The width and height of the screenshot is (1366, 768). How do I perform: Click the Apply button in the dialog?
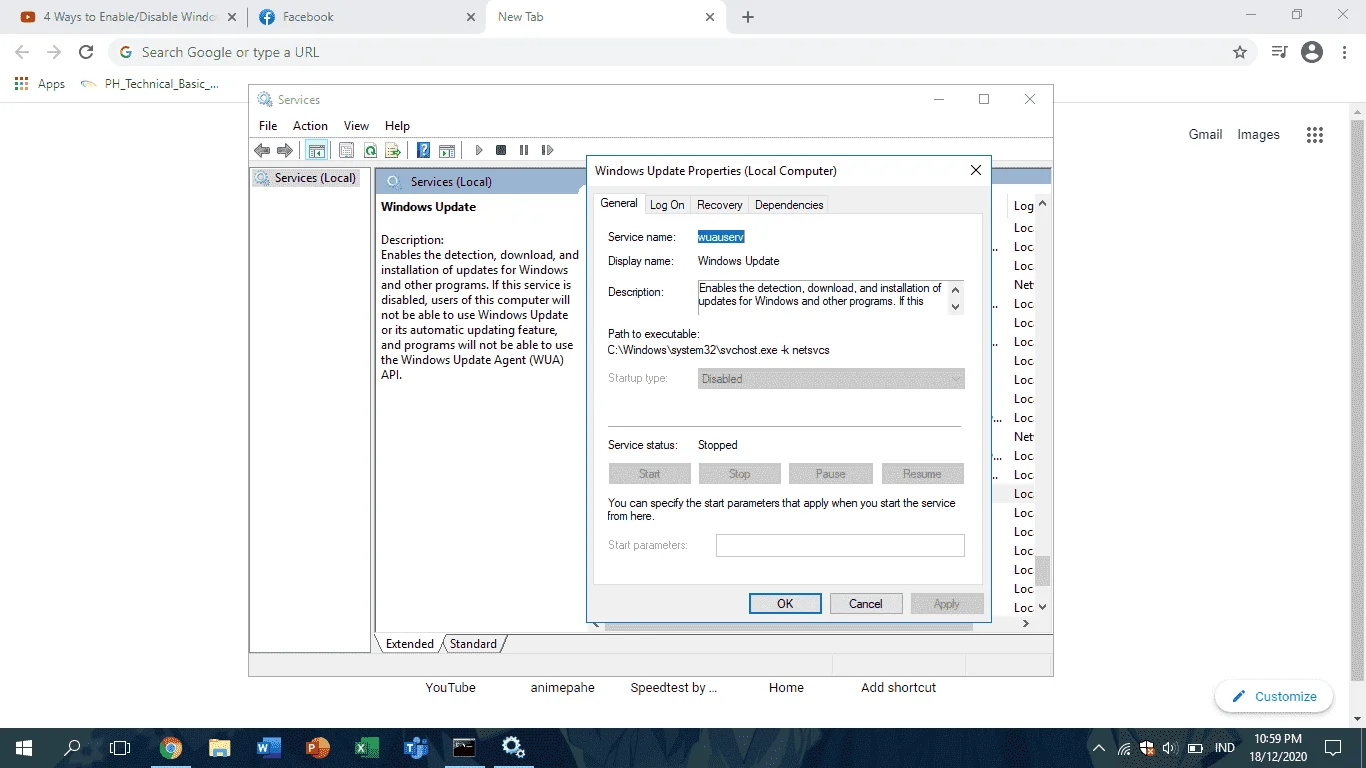pyautogui.click(x=947, y=603)
